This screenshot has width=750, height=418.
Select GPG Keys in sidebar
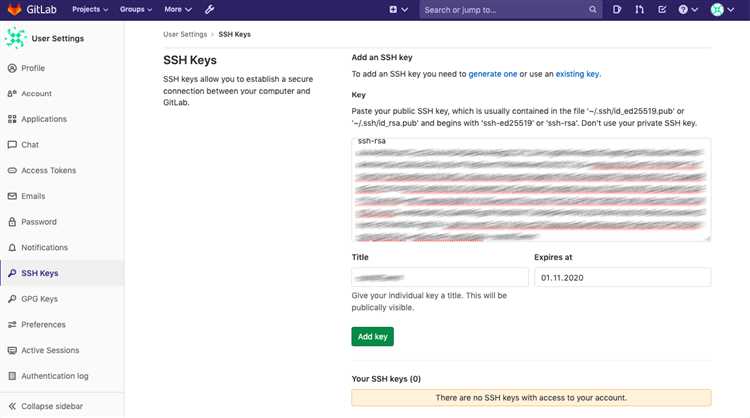(x=39, y=299)
